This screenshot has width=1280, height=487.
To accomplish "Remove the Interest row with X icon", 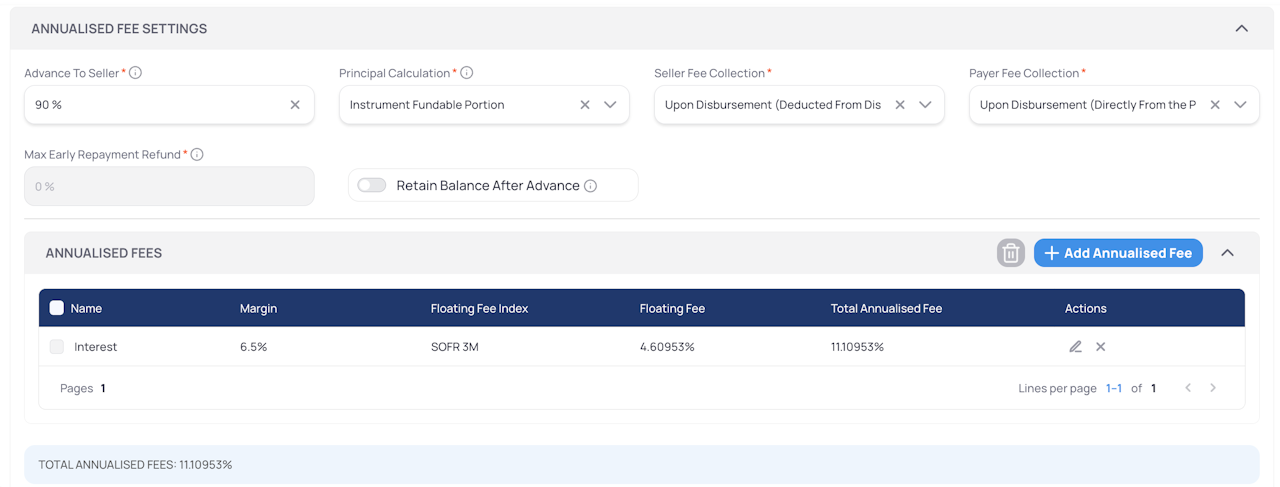I will click(1100, 347).
